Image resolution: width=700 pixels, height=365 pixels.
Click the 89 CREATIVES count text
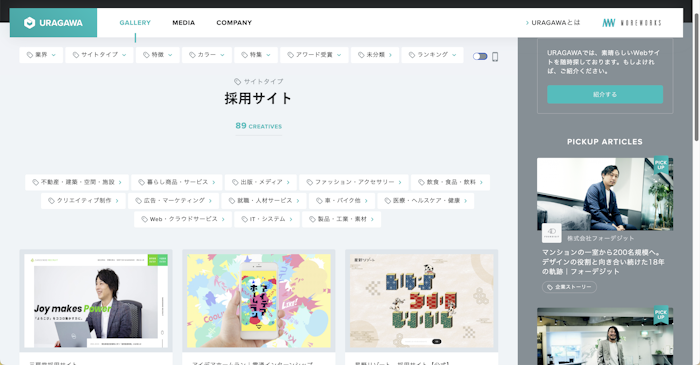pos(258,126)
